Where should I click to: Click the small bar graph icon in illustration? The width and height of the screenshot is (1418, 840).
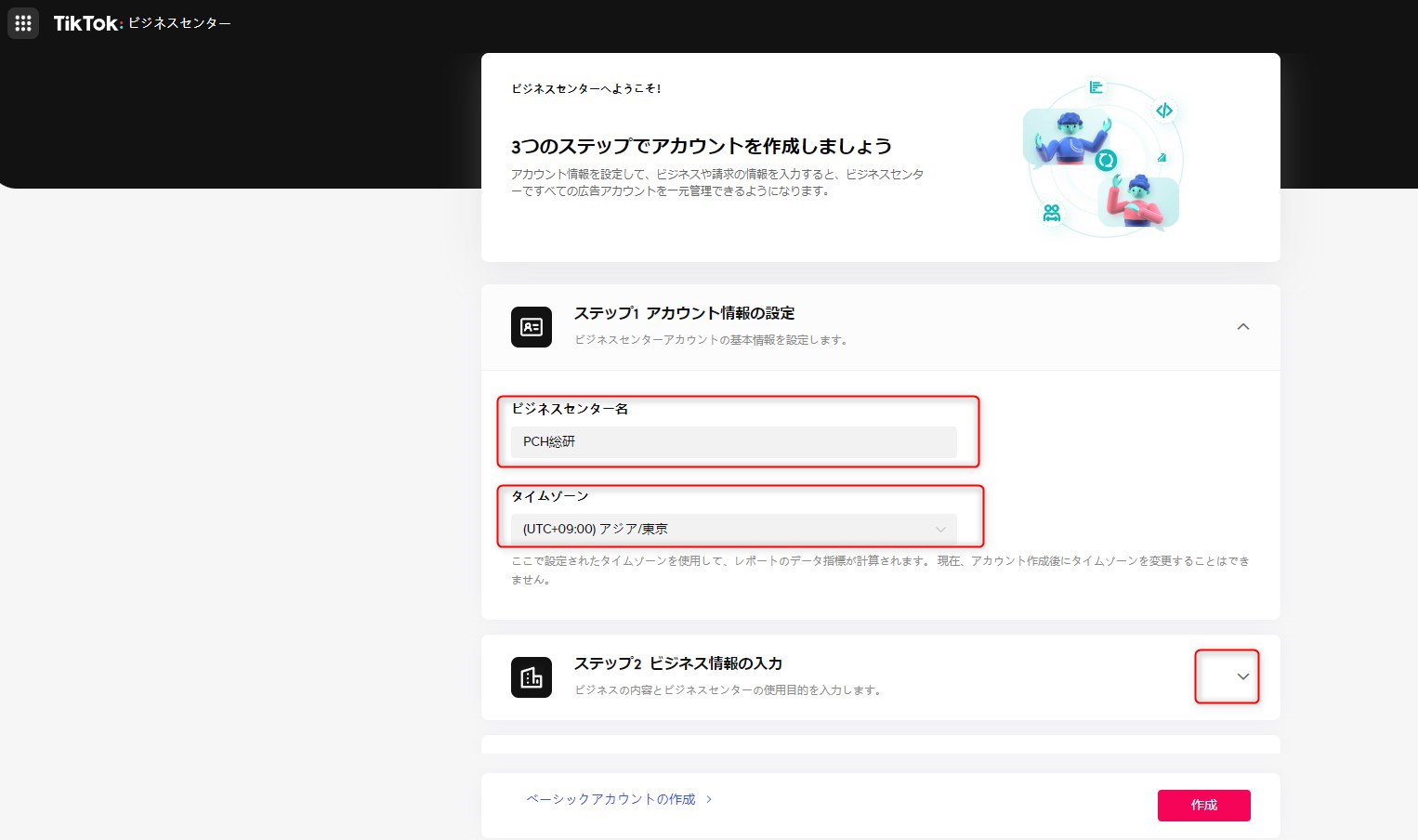[1162, 158]
